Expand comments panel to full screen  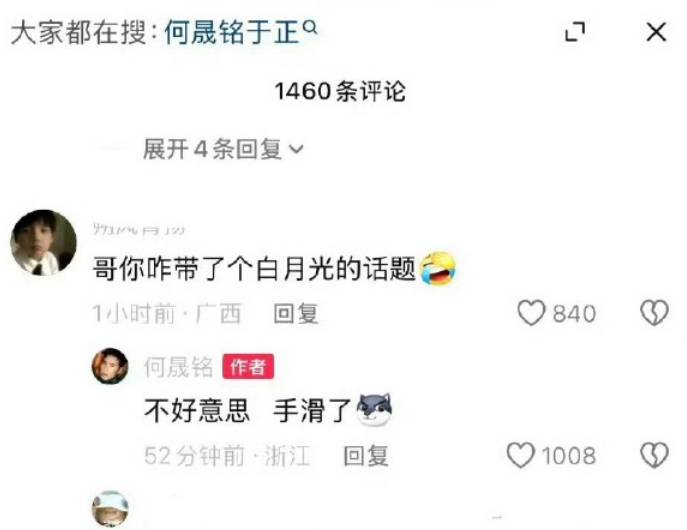575,32
